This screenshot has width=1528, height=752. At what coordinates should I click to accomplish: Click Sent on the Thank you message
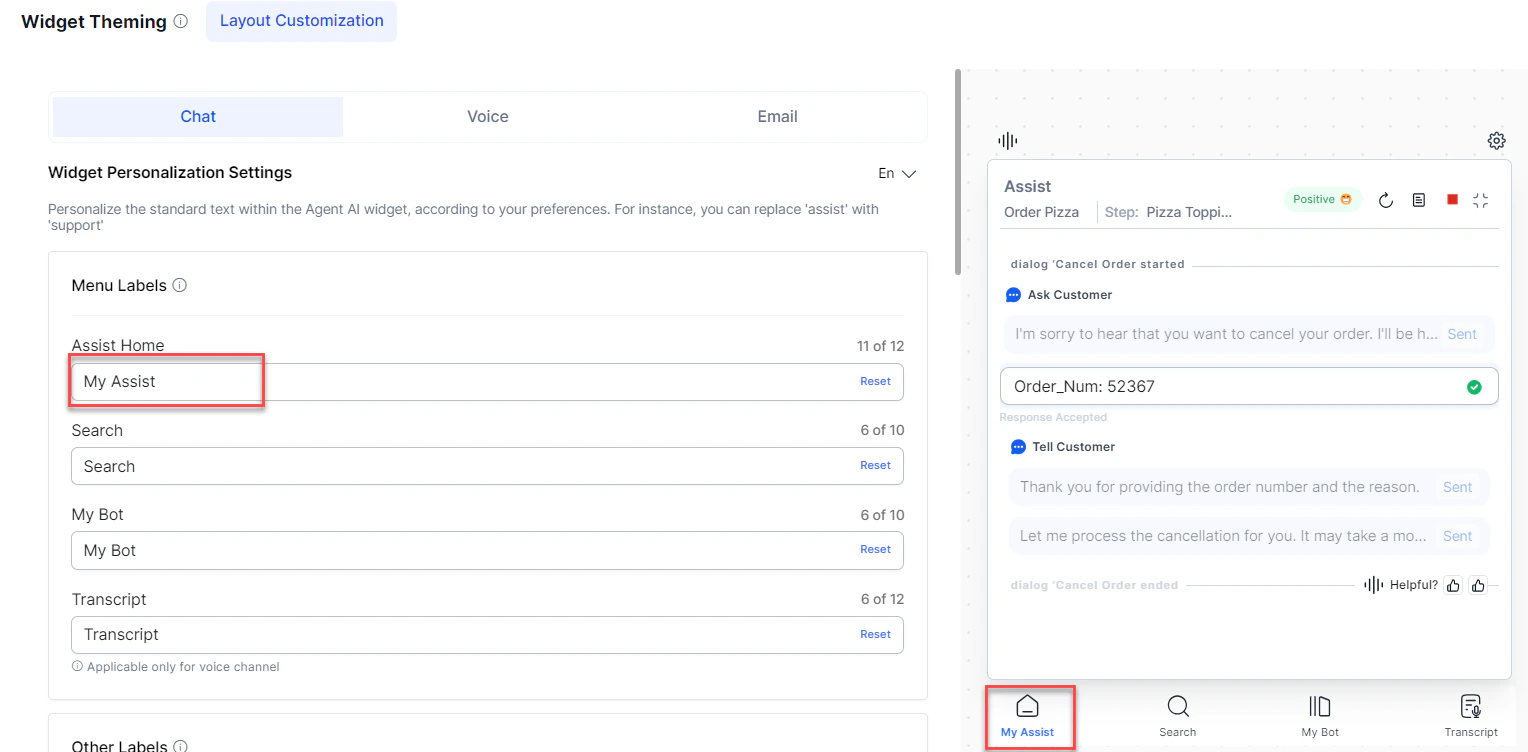coord(1457,487)
